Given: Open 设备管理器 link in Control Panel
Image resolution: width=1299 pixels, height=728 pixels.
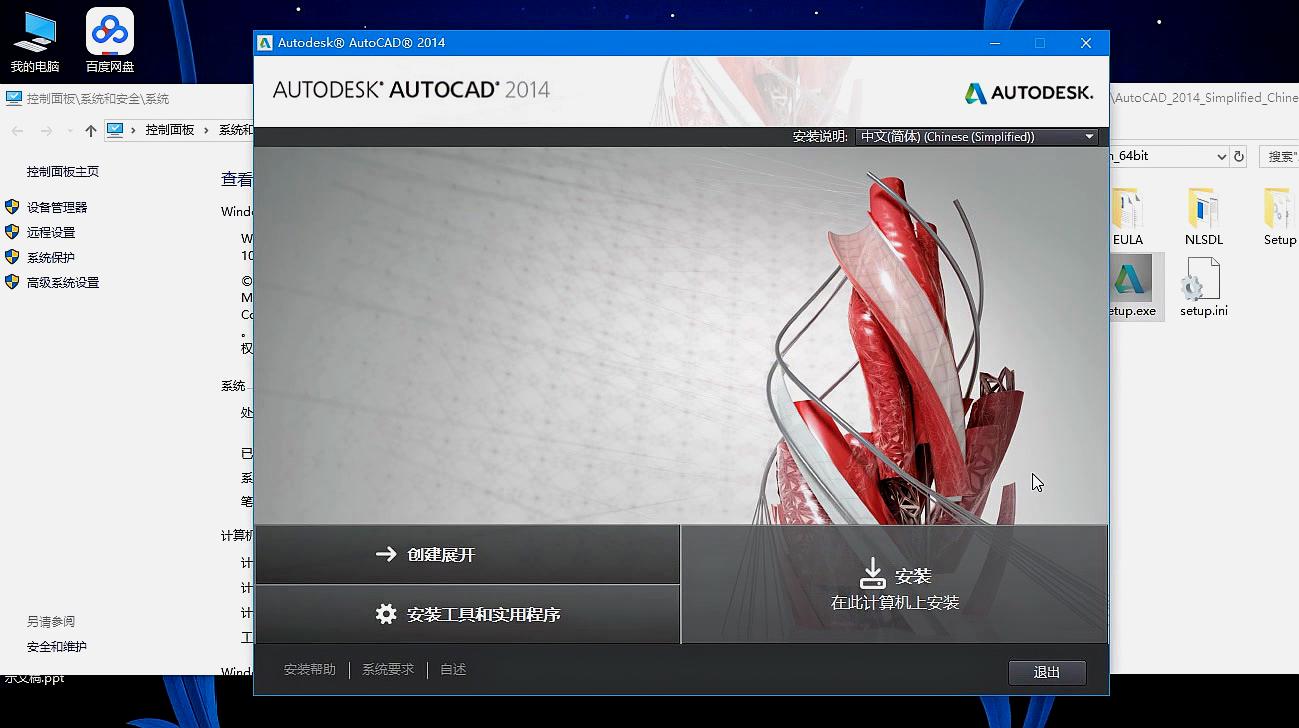Looking at the screenshot, I should pos(57,207).
